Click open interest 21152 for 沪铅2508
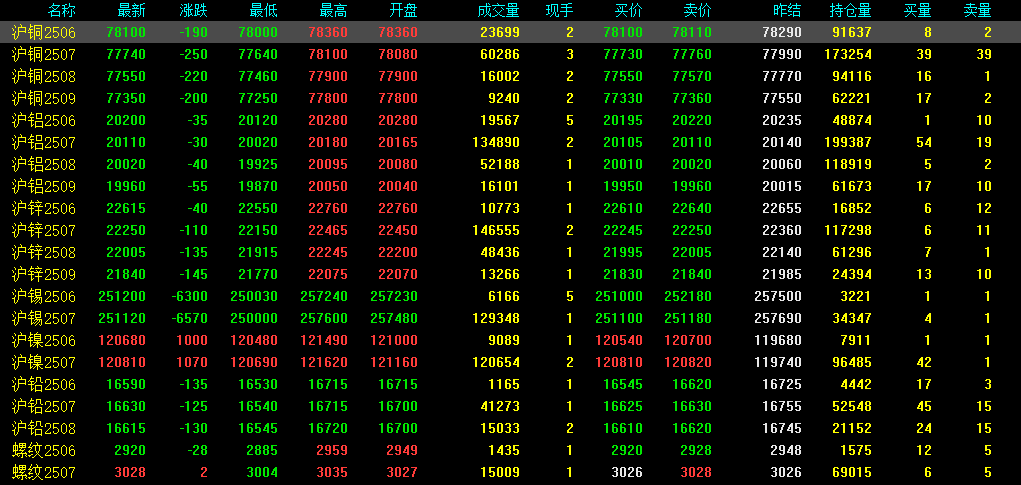This screenshot has height=485, width=1021. (852, 428)
